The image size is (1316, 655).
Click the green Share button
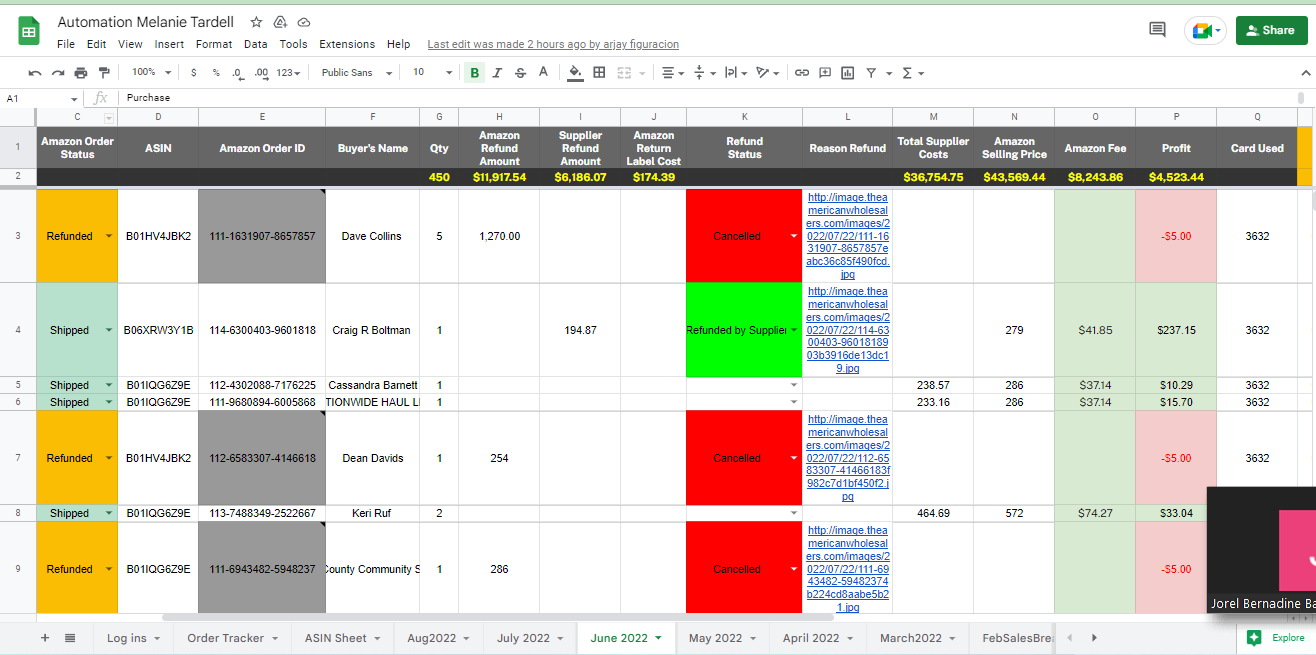[1271, 30]
